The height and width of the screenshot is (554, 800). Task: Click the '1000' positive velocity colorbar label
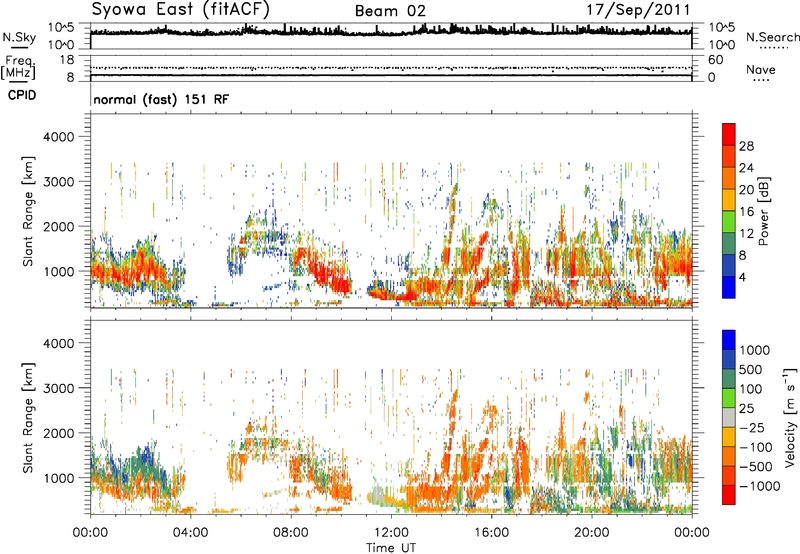tap(754, 350)
